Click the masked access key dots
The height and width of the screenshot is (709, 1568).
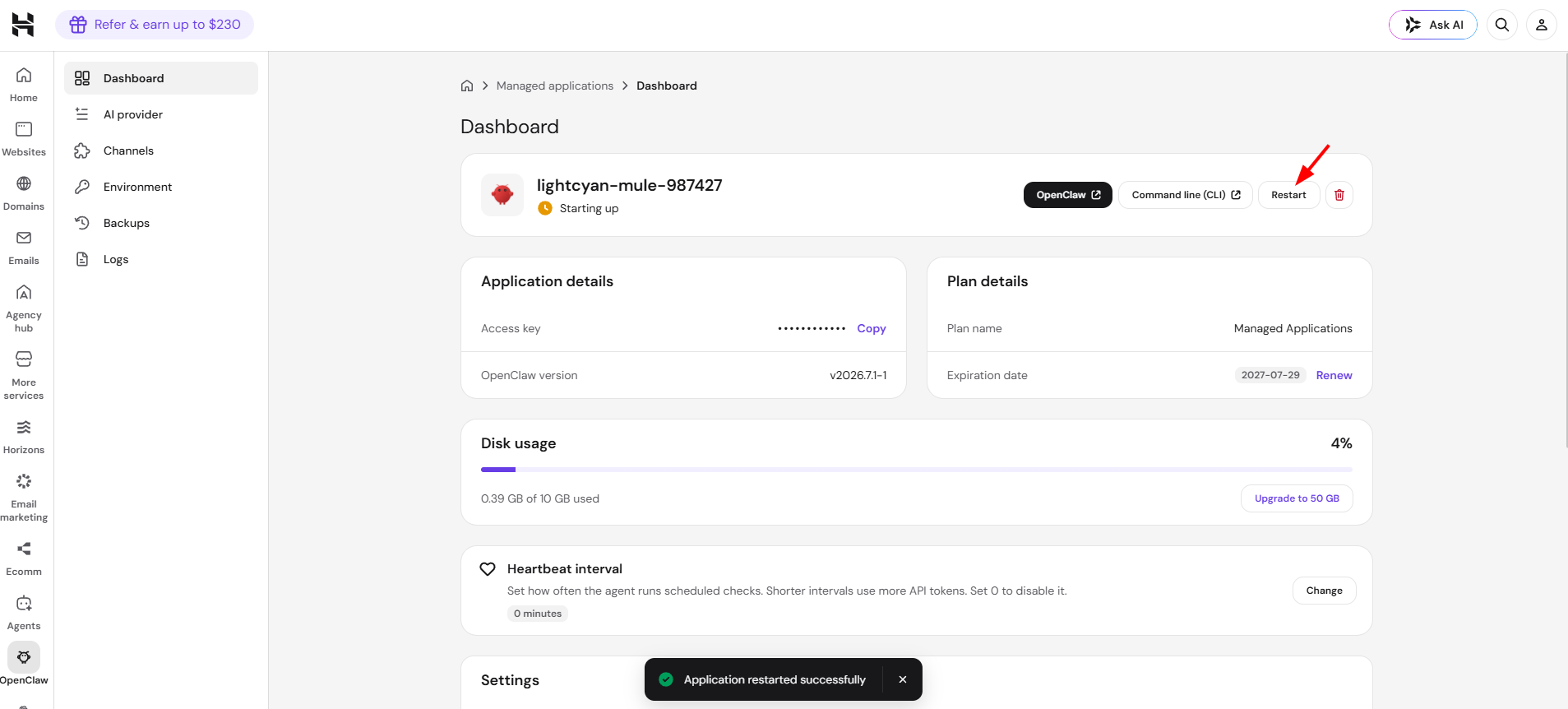tap(812, 328)
